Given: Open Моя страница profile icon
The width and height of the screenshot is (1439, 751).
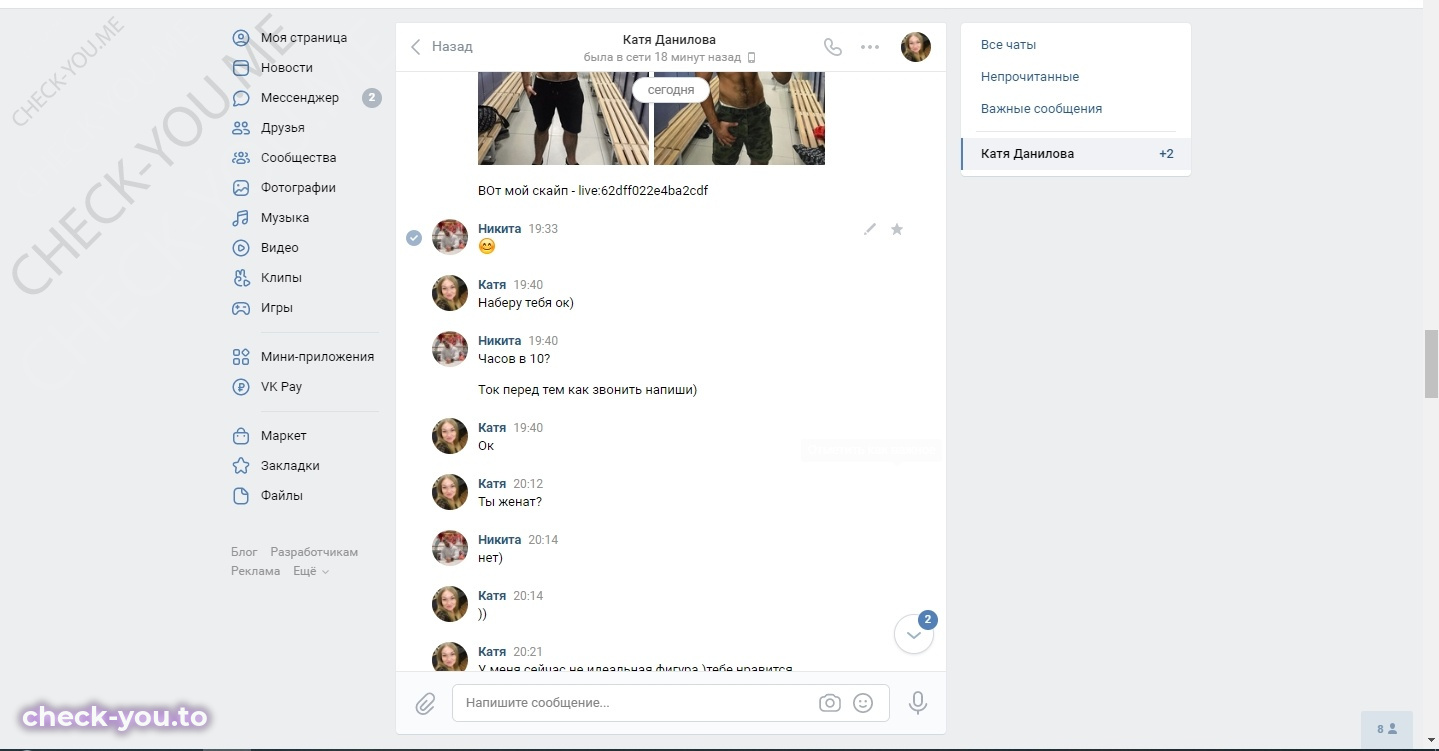Looking at the screenshot, I should point(241,38).
